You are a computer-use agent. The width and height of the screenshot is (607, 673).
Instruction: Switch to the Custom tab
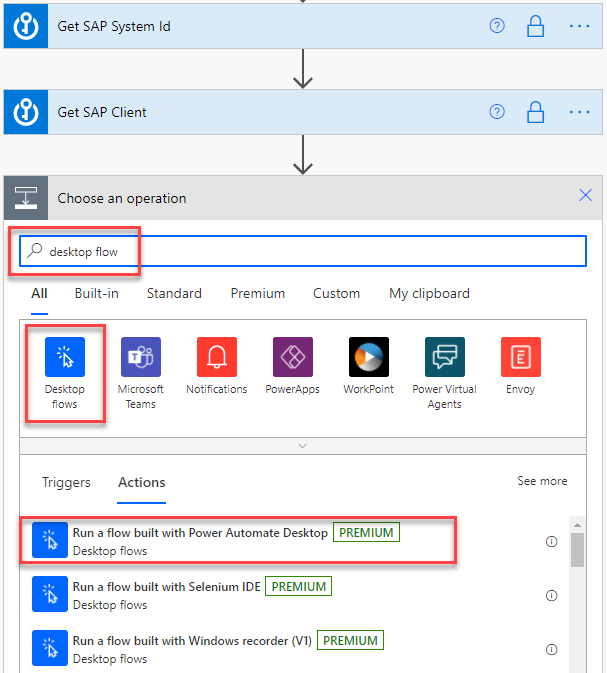click(336, 294)
